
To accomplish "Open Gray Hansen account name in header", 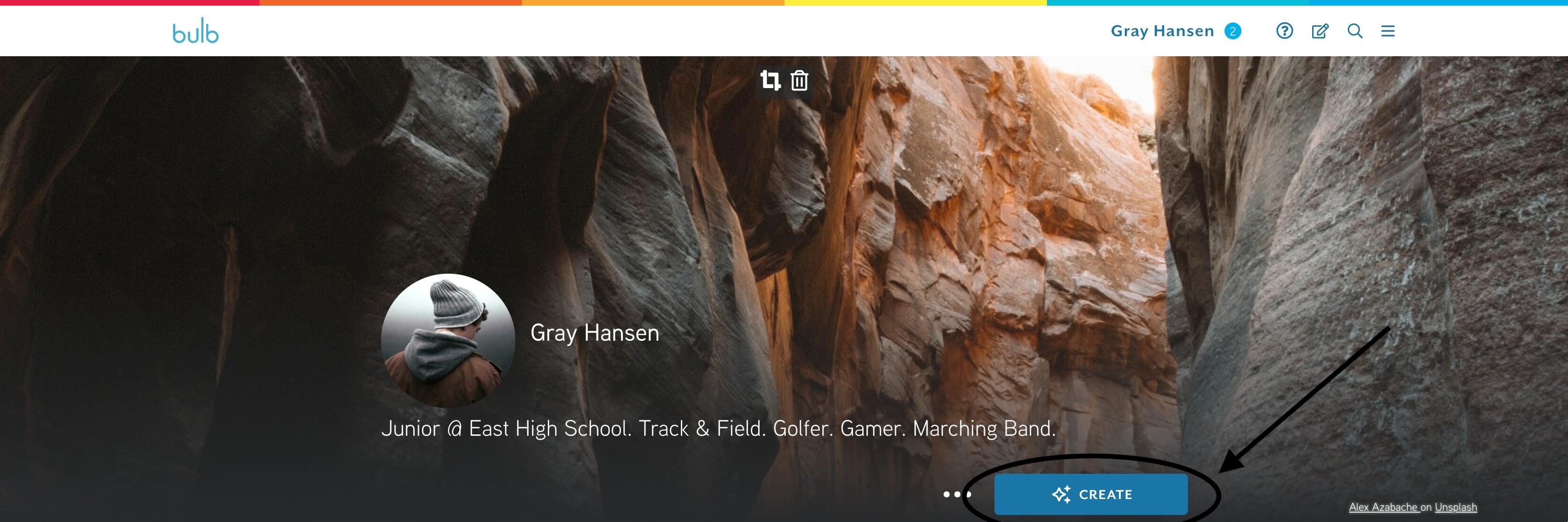I will tap(1162, 31).
